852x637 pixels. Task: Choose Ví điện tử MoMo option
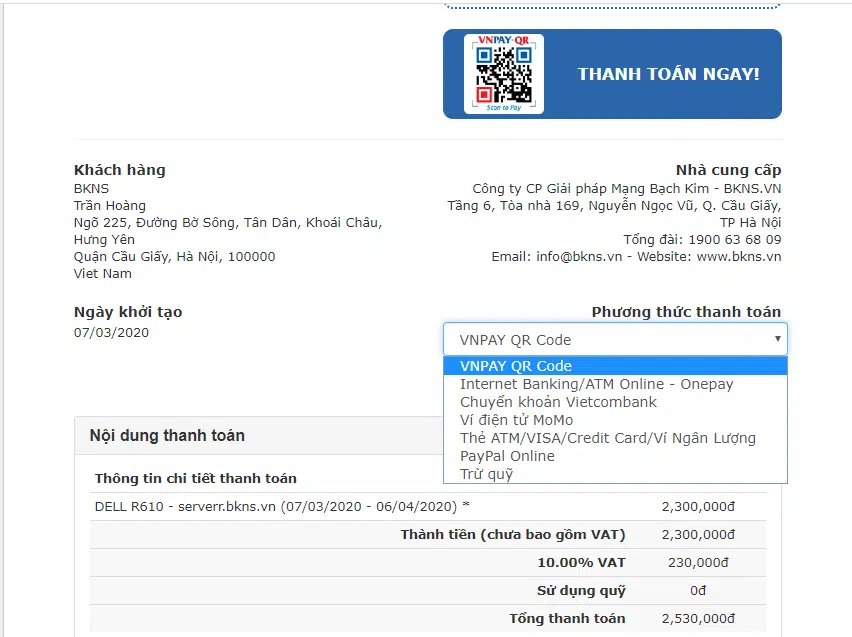click(615, 420)
